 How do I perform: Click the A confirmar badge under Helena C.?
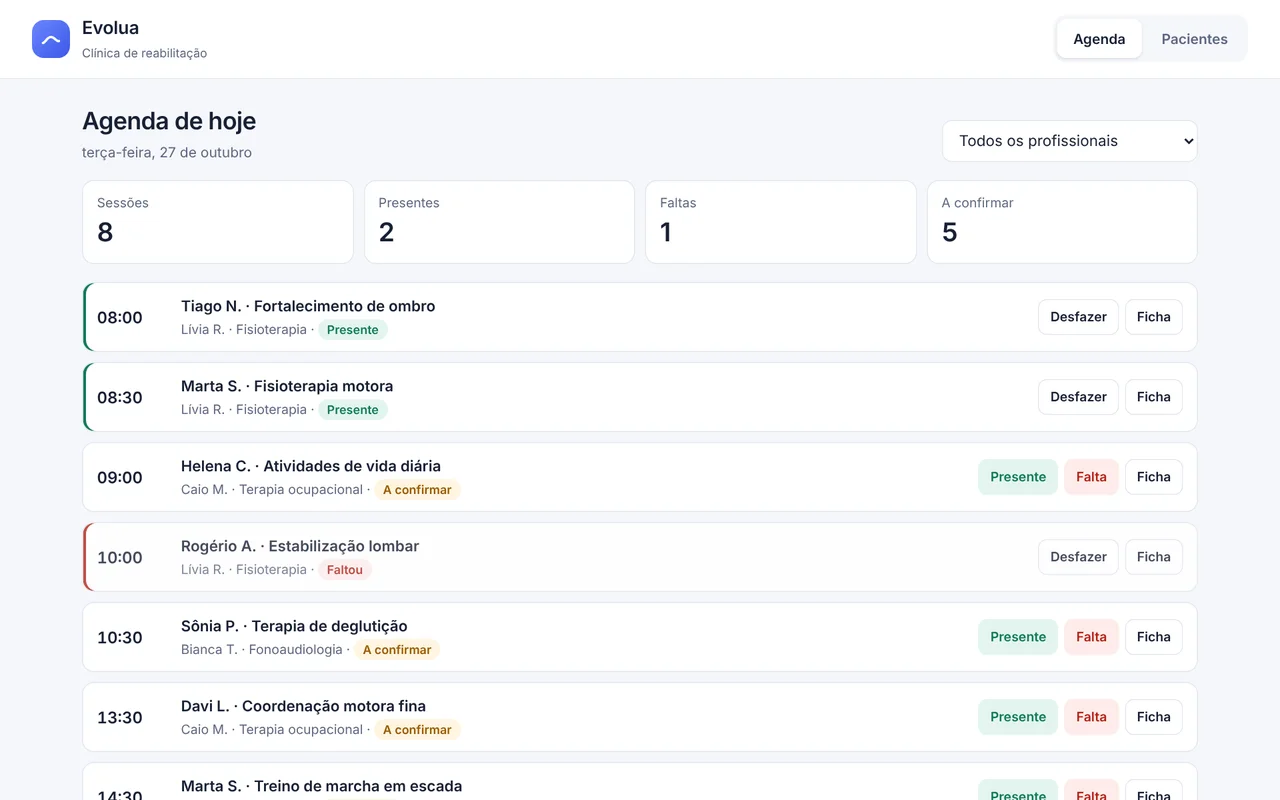417,490
